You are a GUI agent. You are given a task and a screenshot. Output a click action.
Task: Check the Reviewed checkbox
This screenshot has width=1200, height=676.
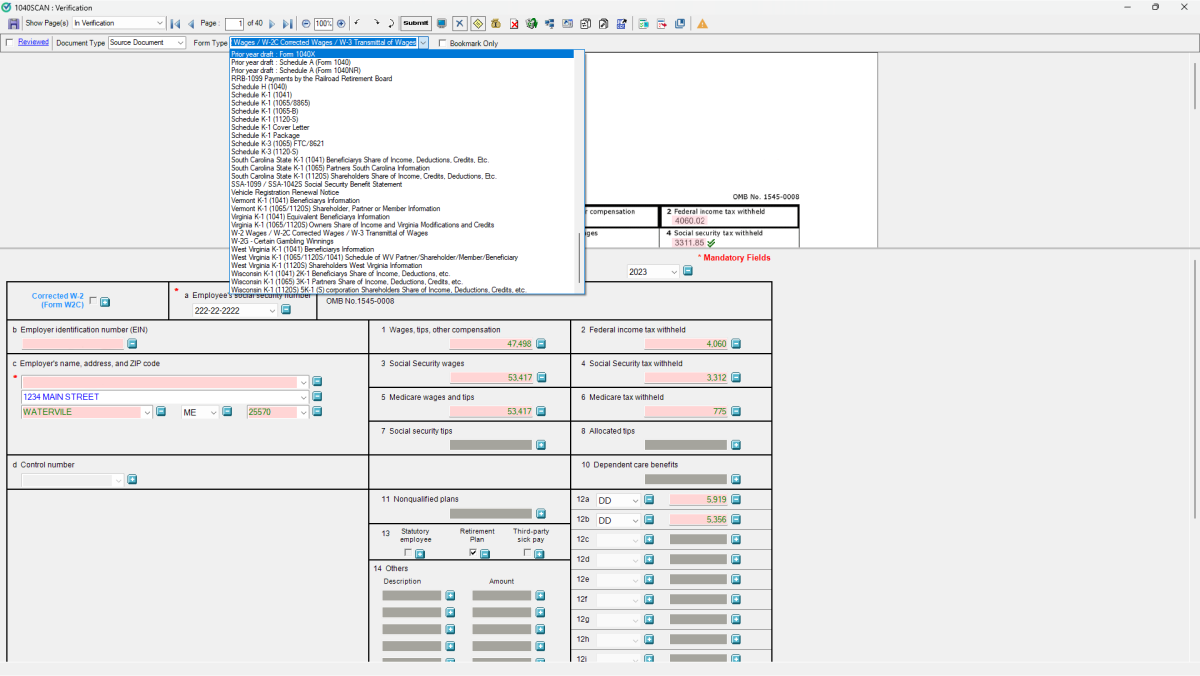(10, 43)
